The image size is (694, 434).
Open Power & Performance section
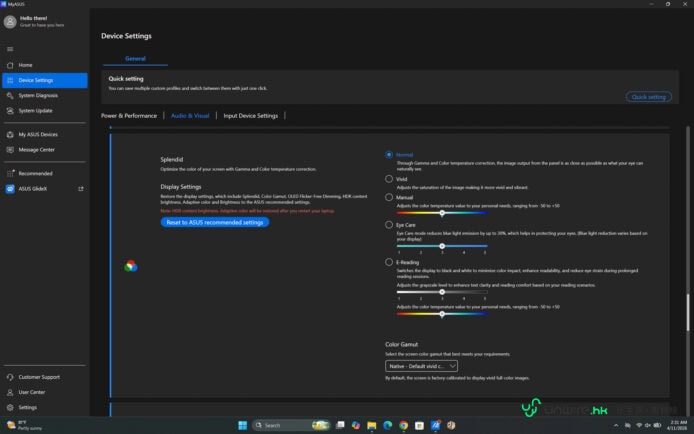(129, 115)
